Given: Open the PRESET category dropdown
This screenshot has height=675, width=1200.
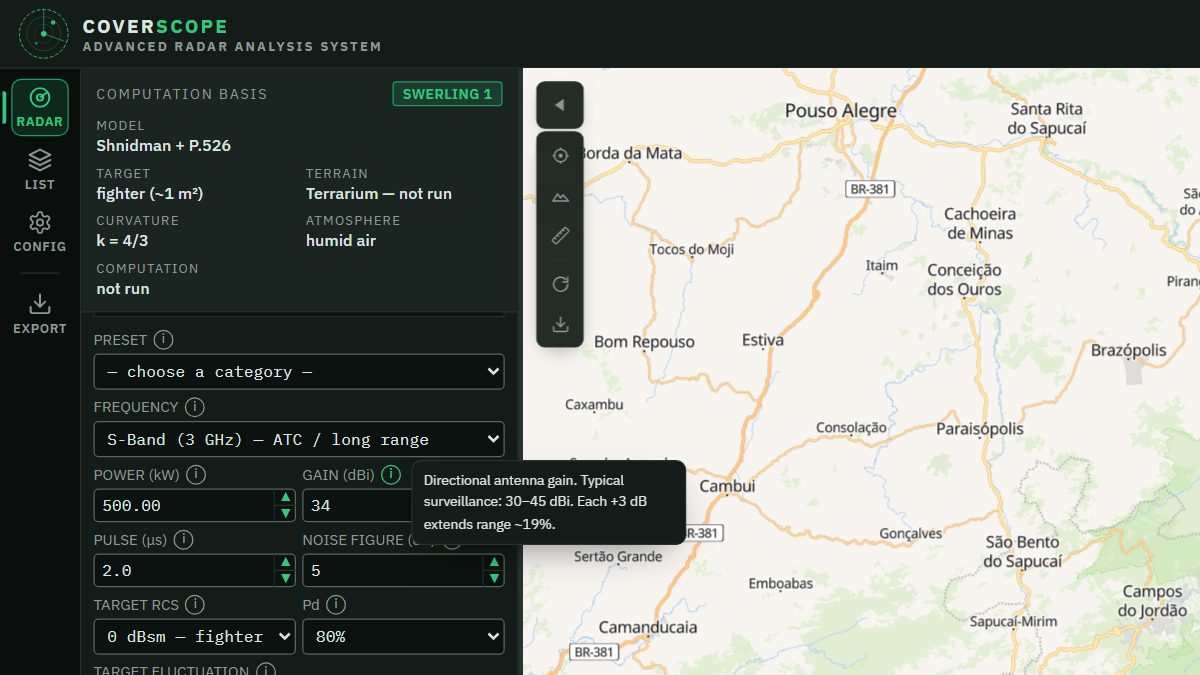Looking at the screenshot, I should (x=299, y=372).
